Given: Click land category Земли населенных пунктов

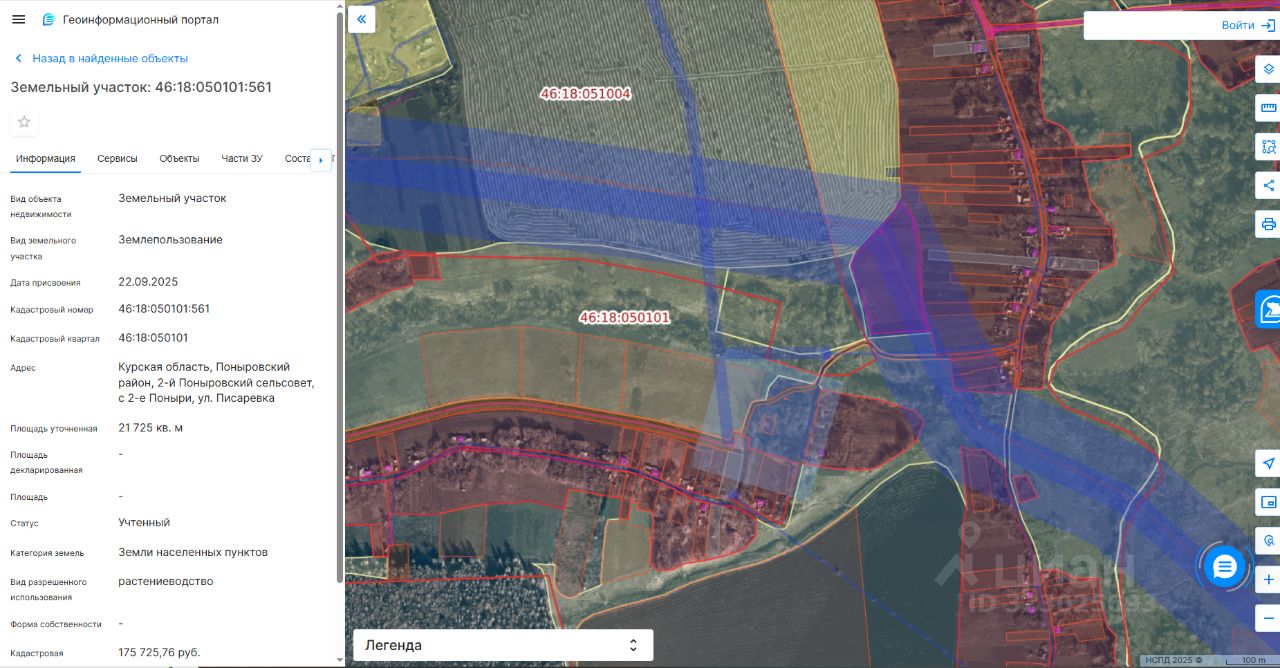Looking at the screenshot, I should point(193,552).
